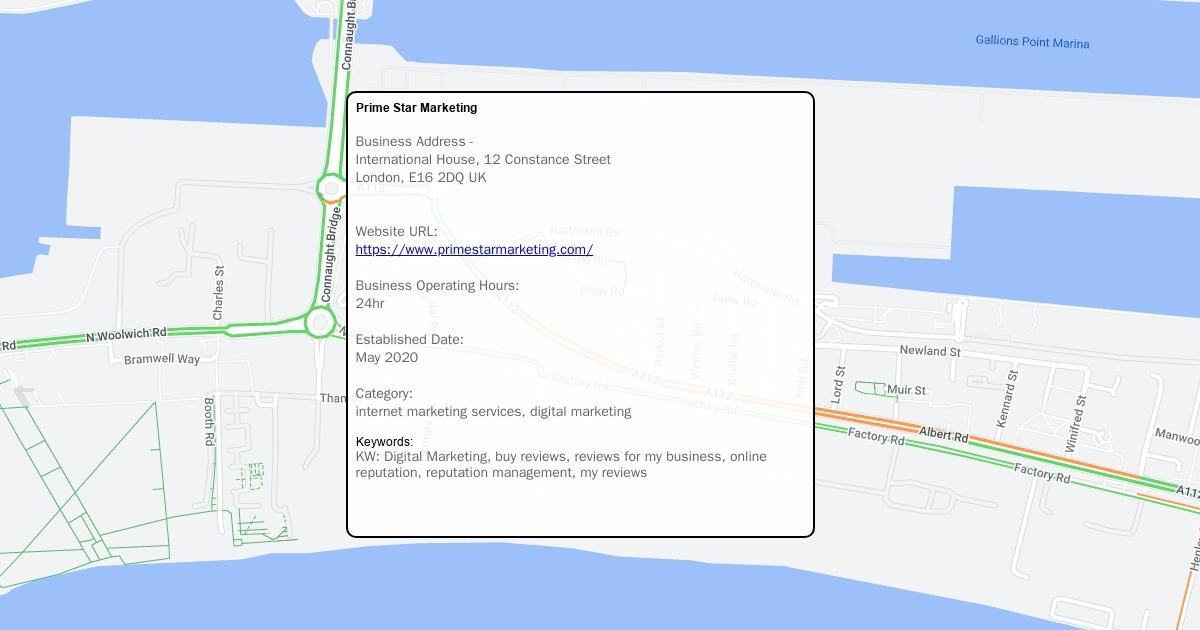Select the Winifred St label
This screenshot has width=1200, height=630.
[x=1076, y=424]
